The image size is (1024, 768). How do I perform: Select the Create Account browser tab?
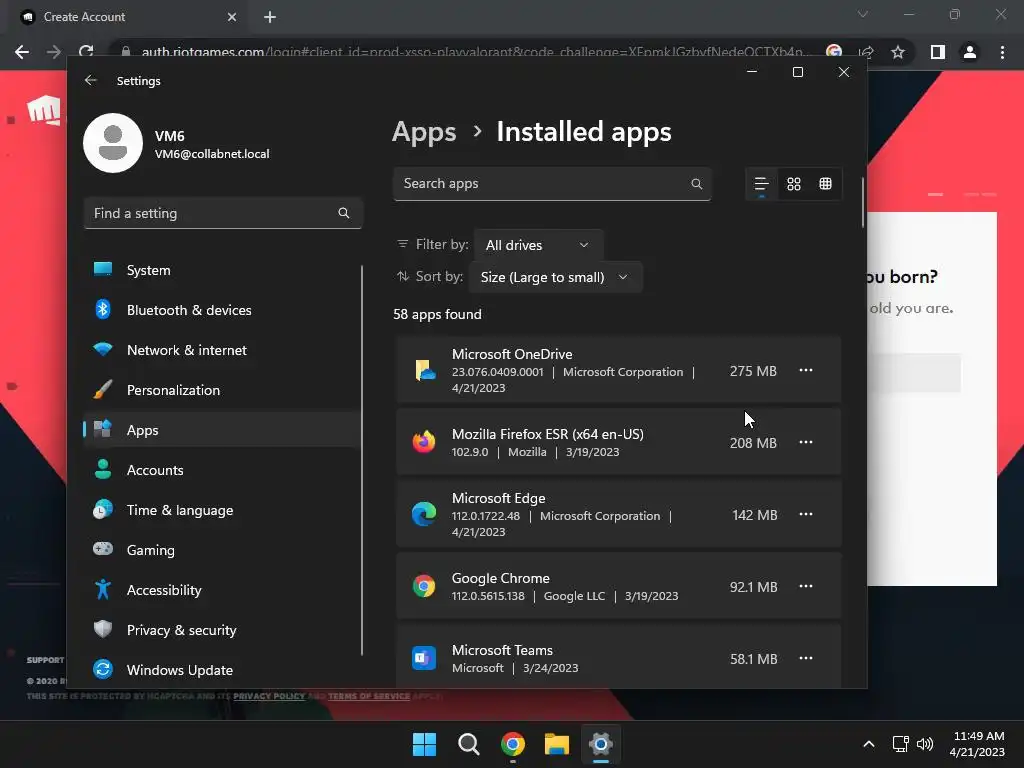point(129,17)
